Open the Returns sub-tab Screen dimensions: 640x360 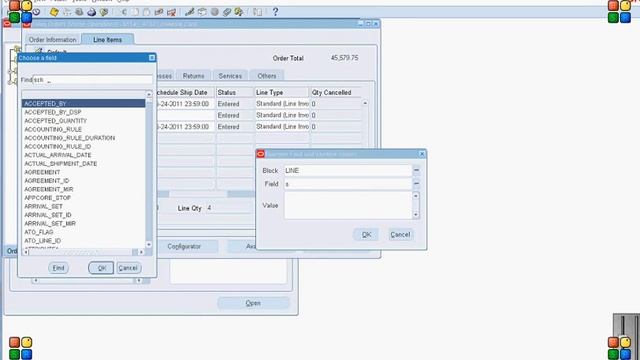pyautogui.click(x=193, y=76)
